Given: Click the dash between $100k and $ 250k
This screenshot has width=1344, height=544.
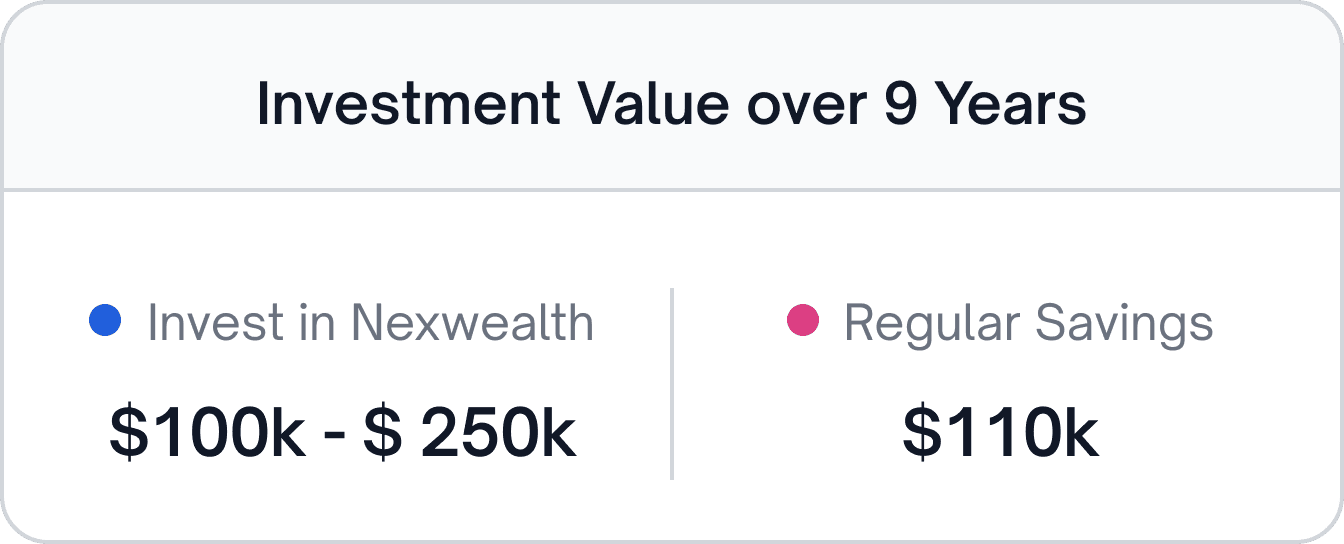Looking at the screenshot, I should 335,438.
